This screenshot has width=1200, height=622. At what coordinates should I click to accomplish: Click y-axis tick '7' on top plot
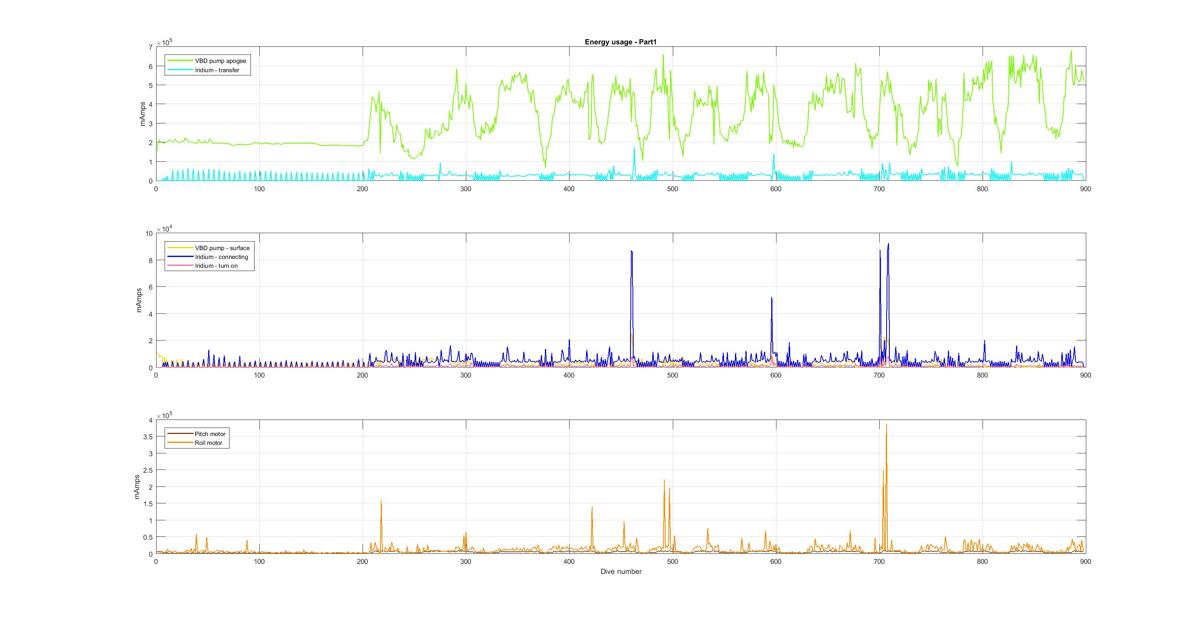click(x=150, y=46)
